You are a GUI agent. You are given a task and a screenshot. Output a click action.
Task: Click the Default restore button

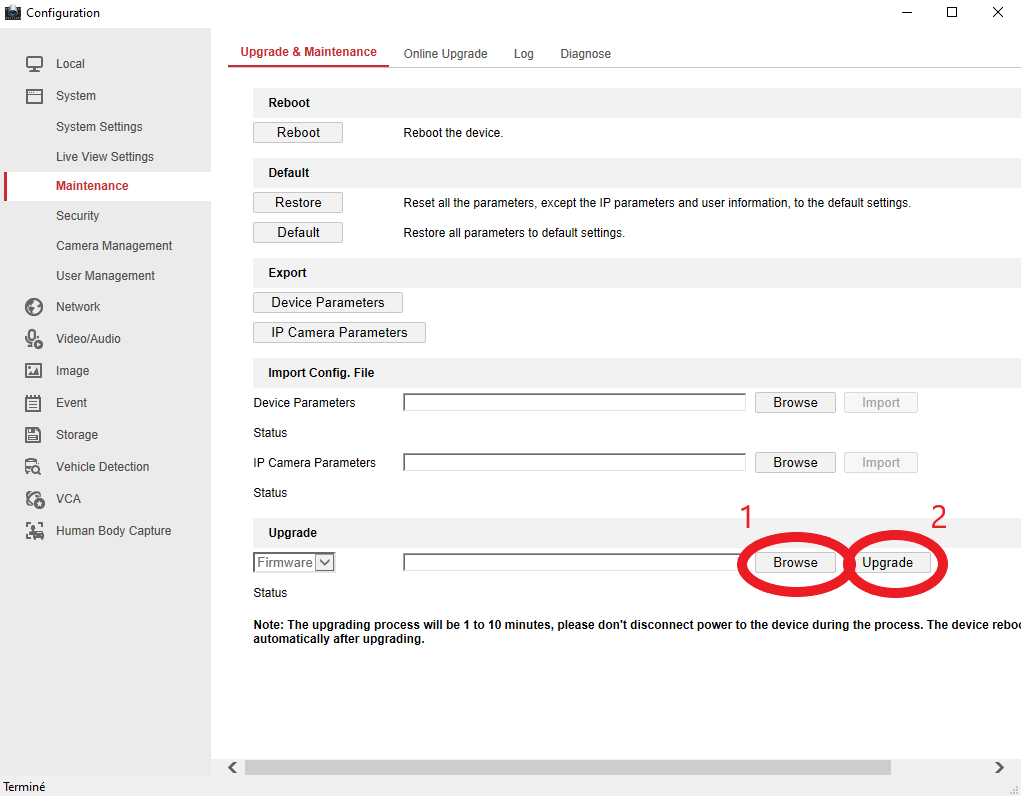[298, 233]
